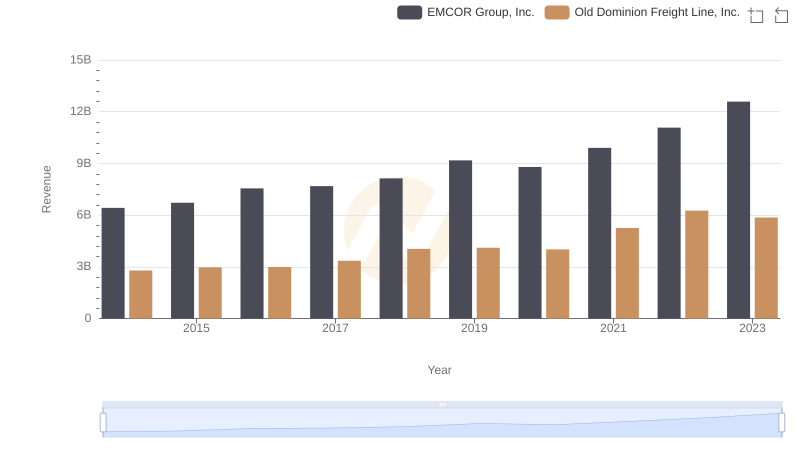Click EMCOR's 2021 revenue bar

pyautogui.click(x=599, y=234)
